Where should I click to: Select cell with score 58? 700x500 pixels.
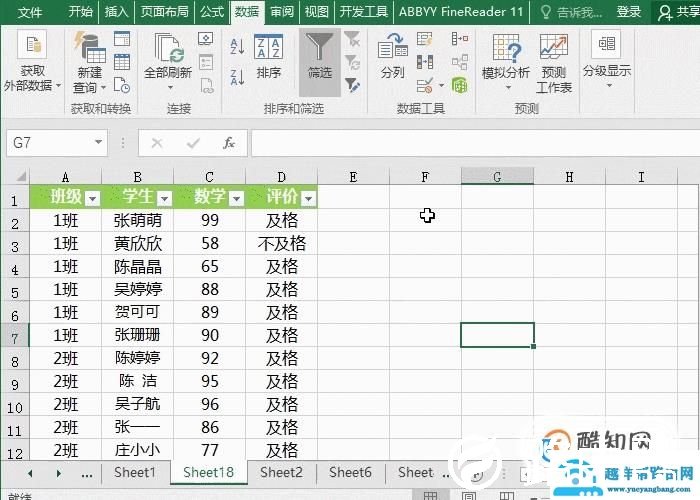(x=209, y=243)
